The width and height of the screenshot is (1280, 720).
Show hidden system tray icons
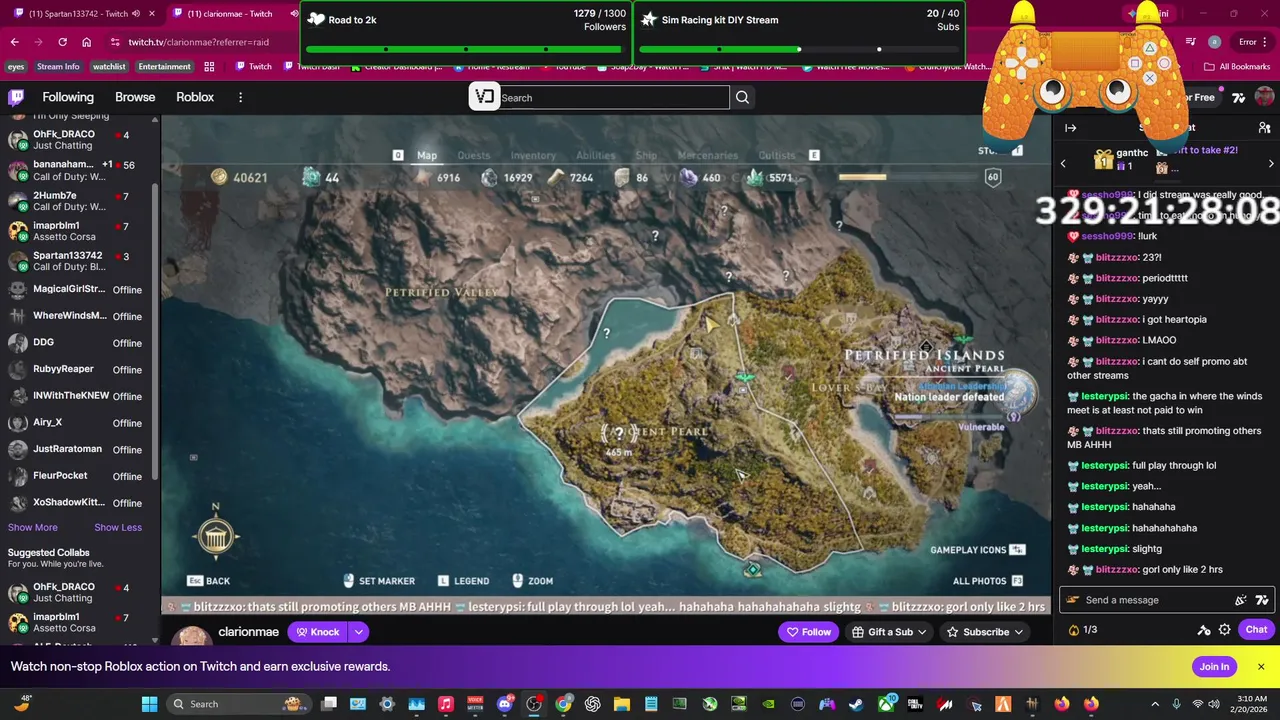[1155, 704]
